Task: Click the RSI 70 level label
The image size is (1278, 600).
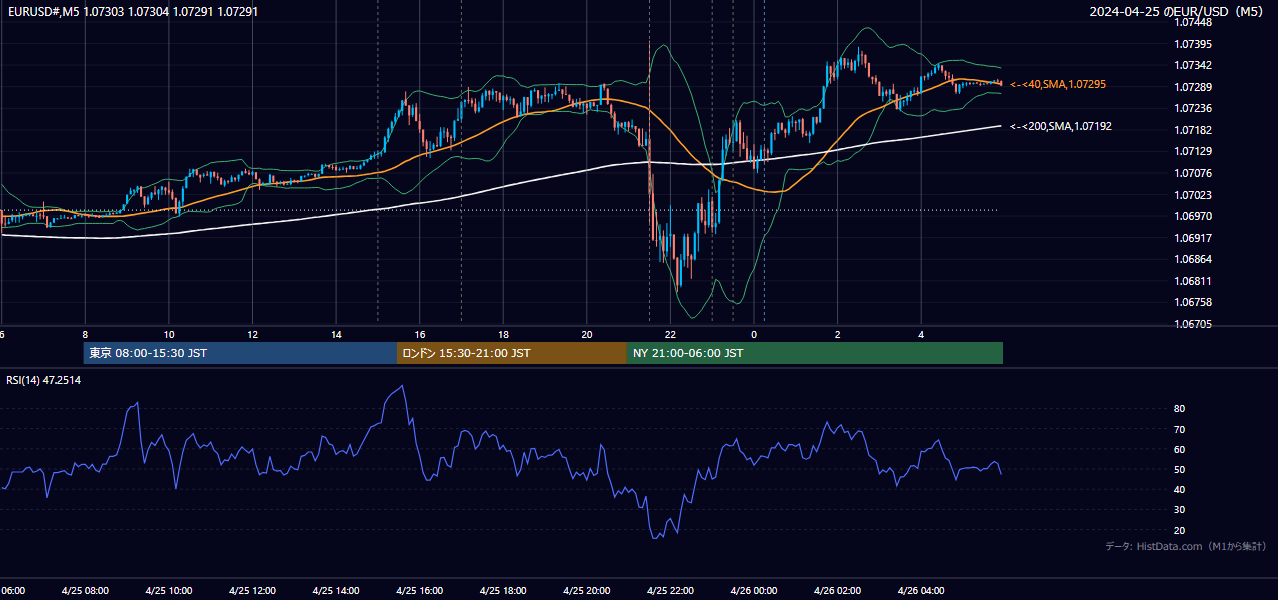Action: click(x=1179, y=429)
